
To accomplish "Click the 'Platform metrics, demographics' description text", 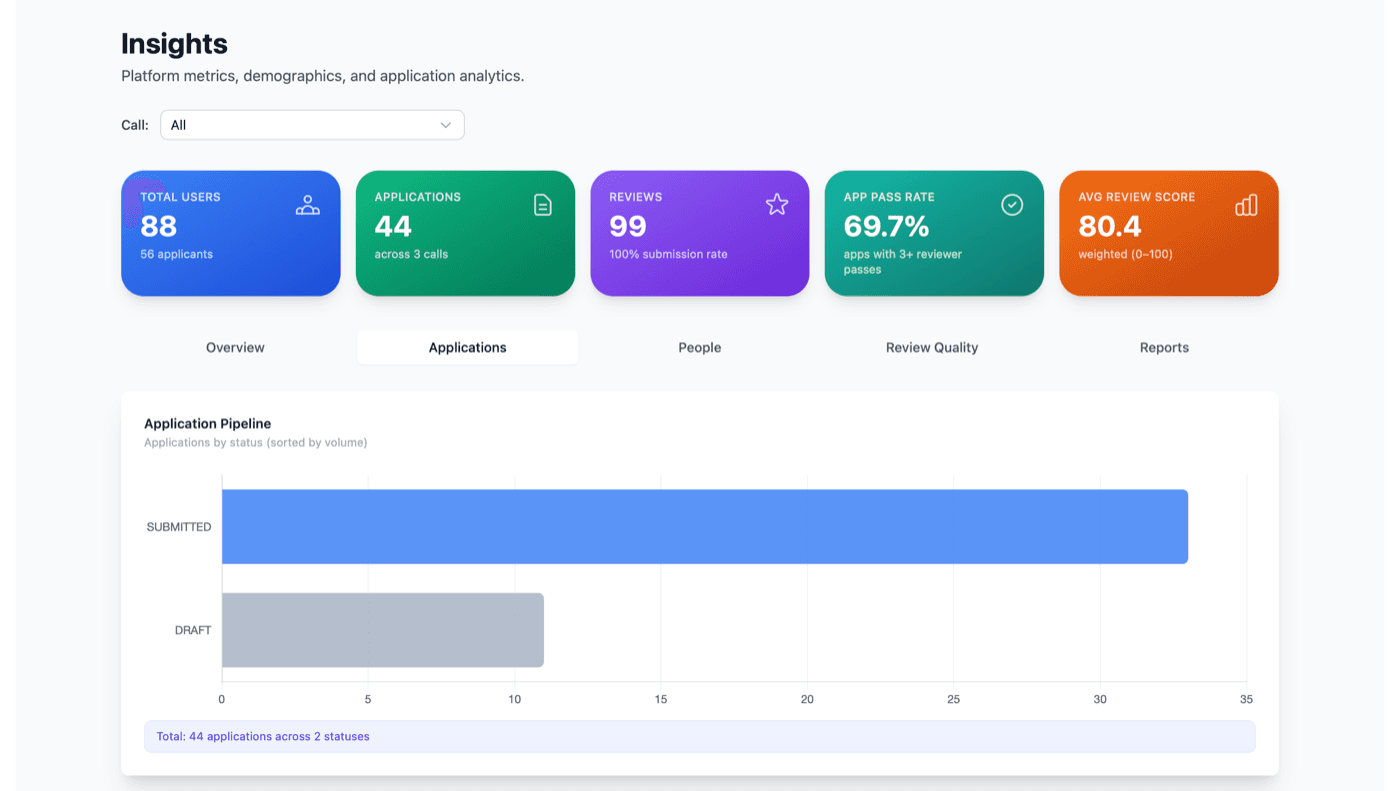I will [x=322, y=76].
